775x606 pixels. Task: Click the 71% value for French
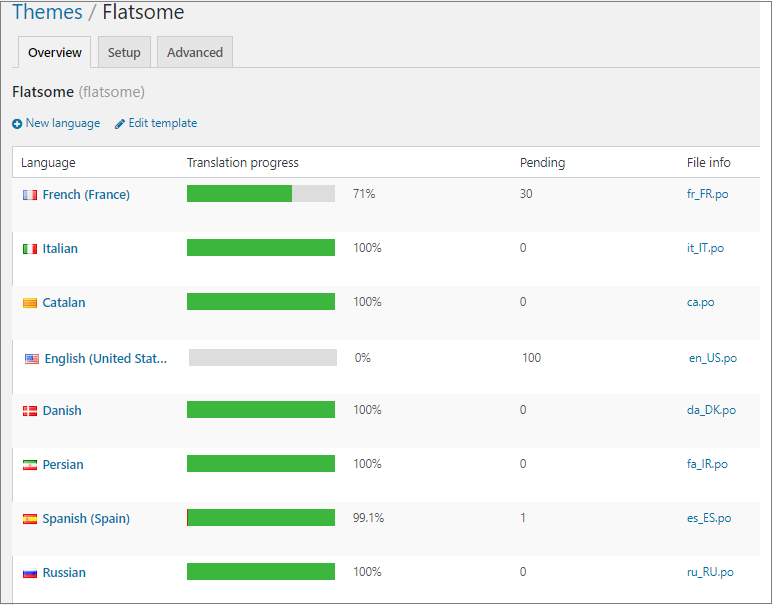(364, 194)
